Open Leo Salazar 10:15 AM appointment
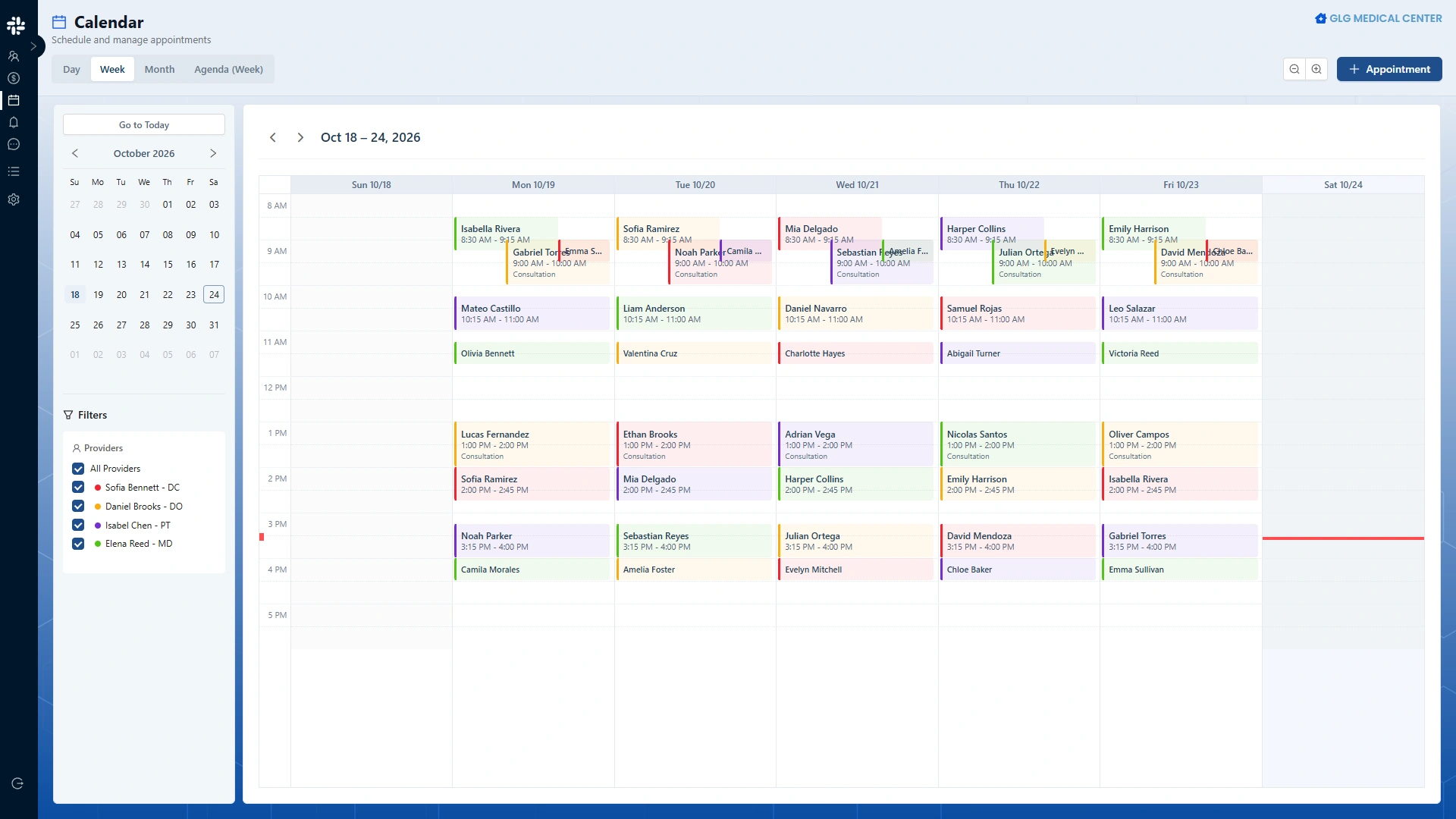 pos(1179,313)
